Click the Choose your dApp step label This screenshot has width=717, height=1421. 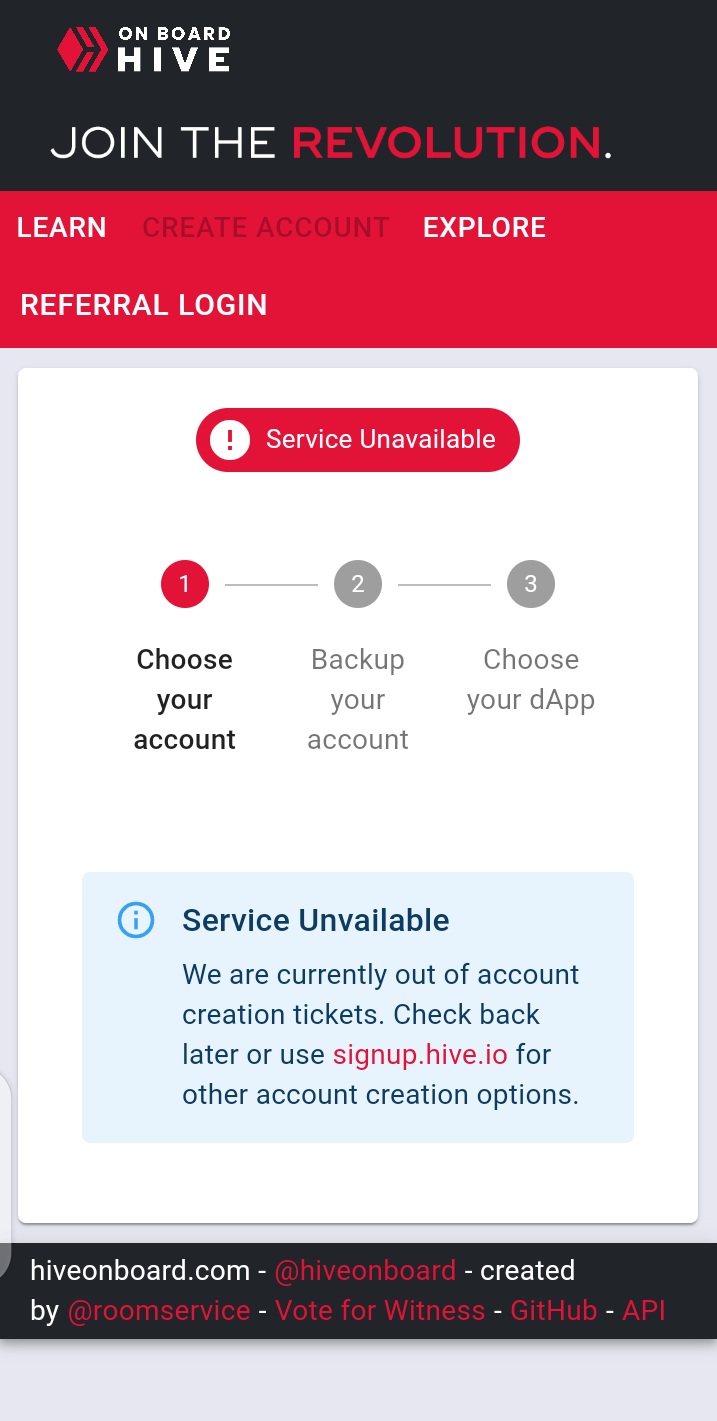(531, 679)
